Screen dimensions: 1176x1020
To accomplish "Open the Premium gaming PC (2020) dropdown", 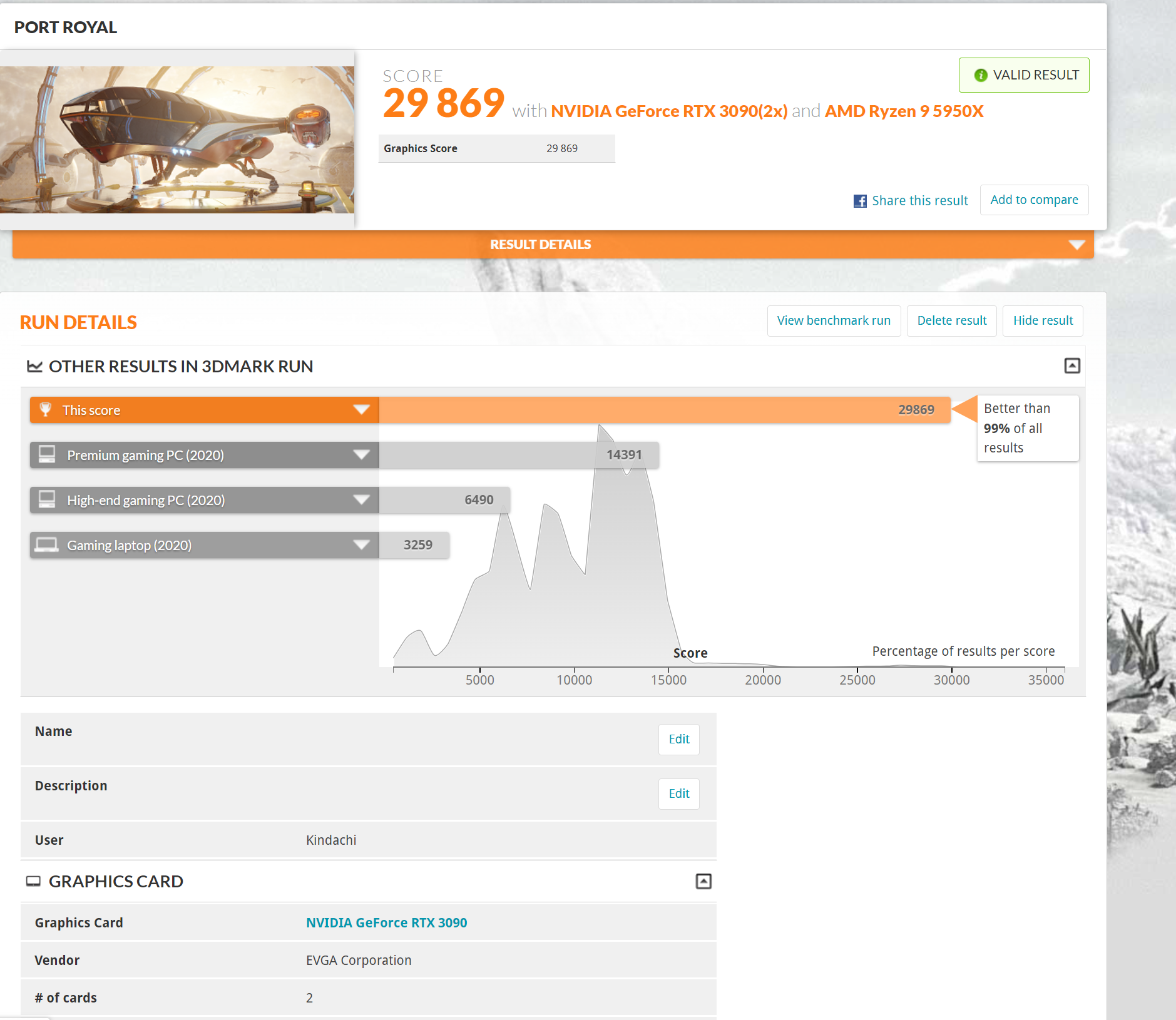I will coord(361,455).
